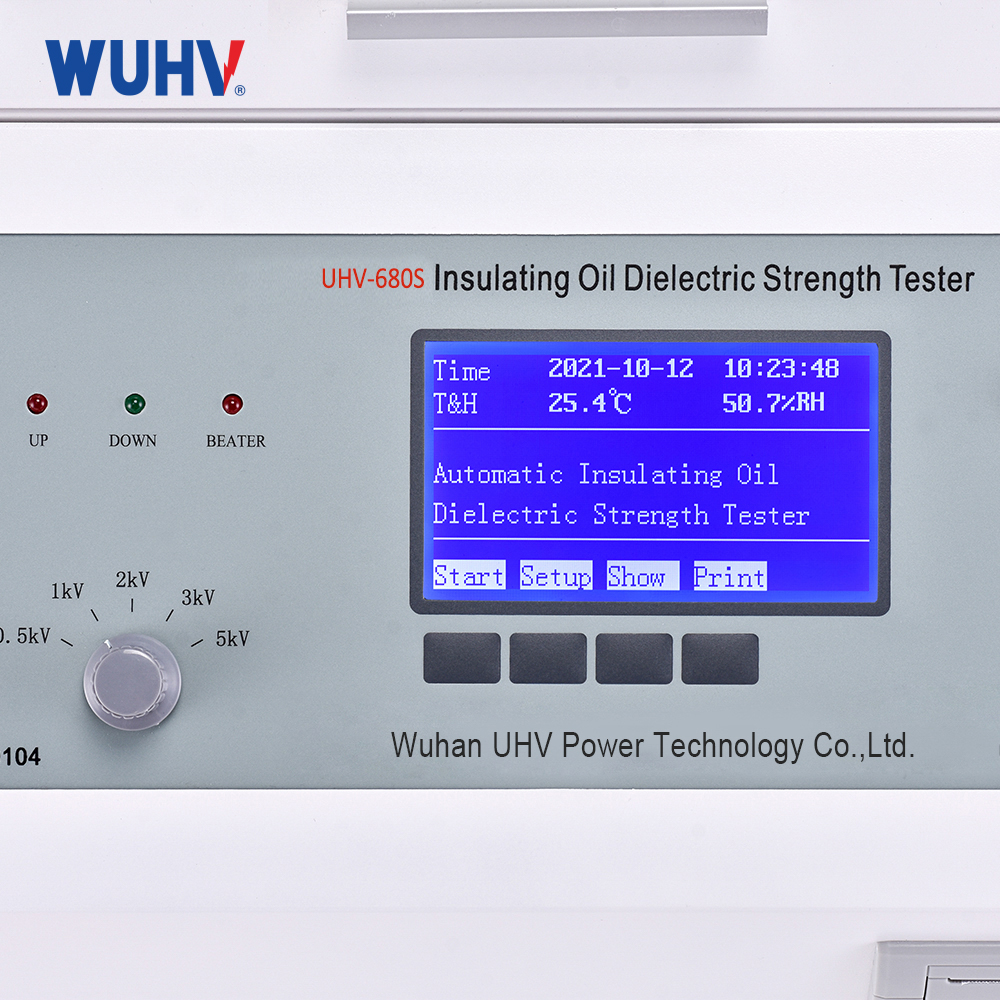Screen dimensions: 1000x1000
Task: Click the T&H label on the LCD
Action: click(455, 403)
